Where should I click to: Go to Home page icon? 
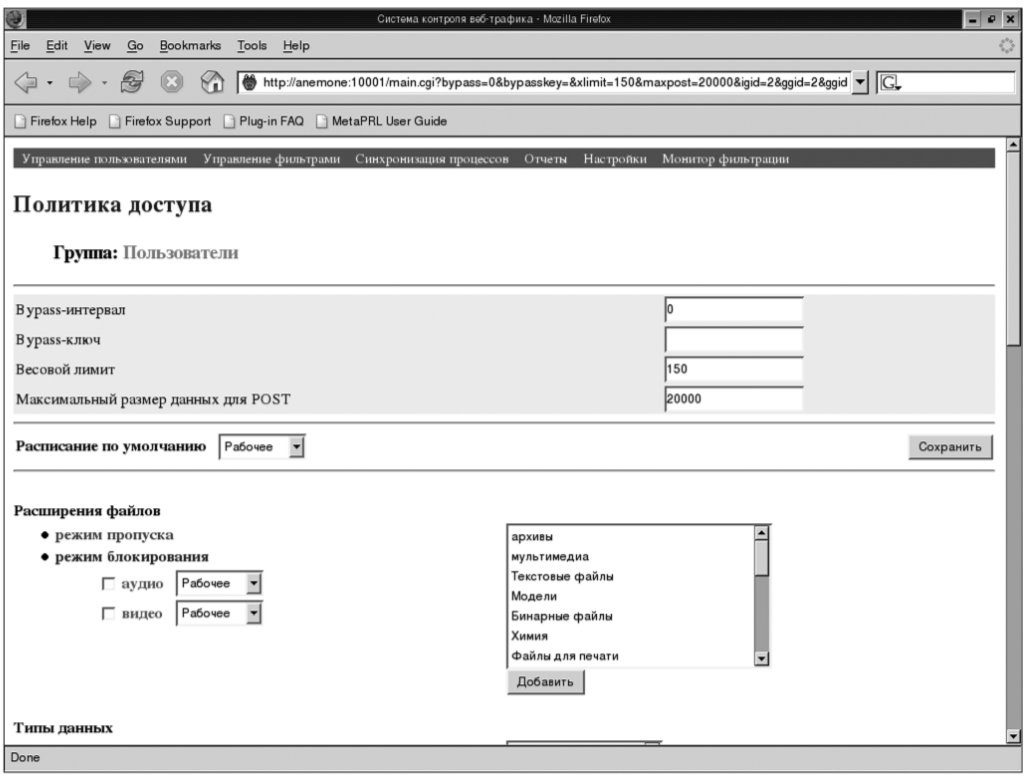pyautogui.click(x=212, y=82)
